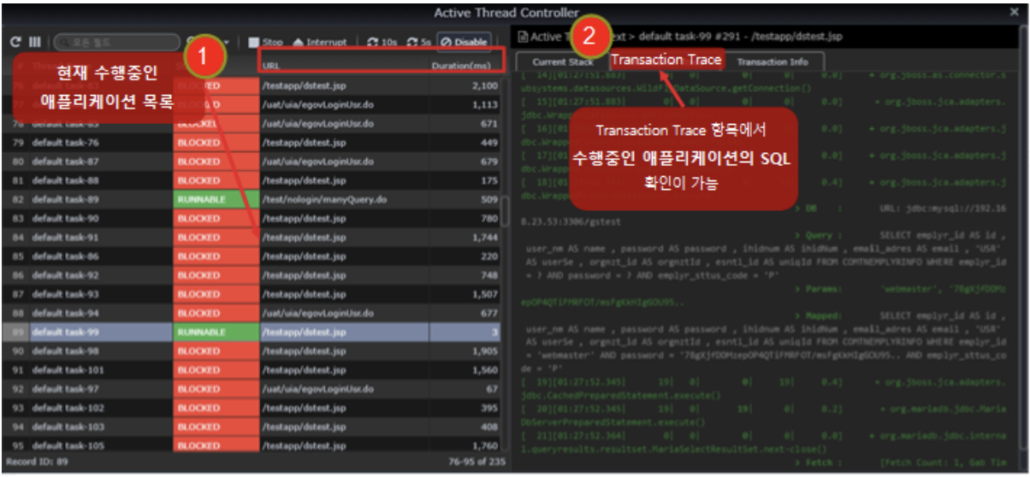Click the refresh icon in the toolbar
Image resolution: width=1030 pixels, height=477 pixels.
click(15, 42)
